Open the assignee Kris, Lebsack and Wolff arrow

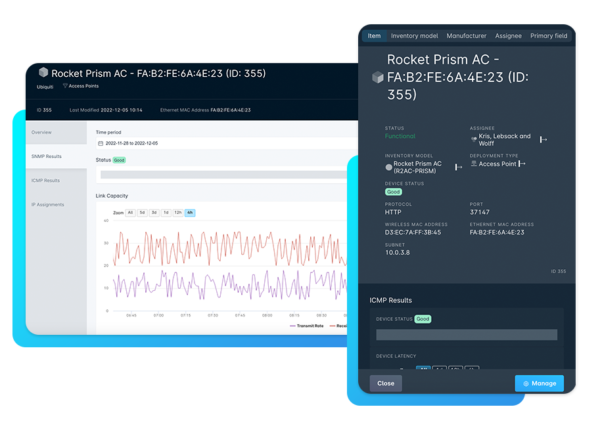[543, 140]
